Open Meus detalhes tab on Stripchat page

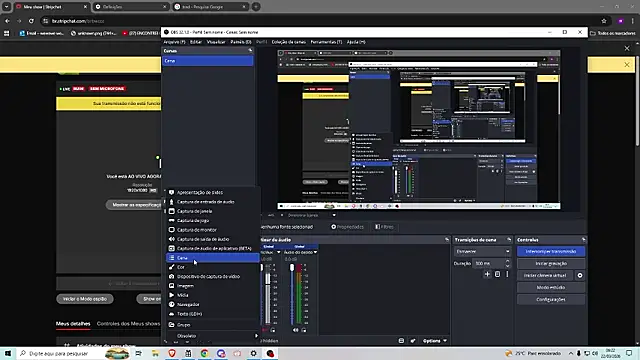pyautogui.click(x=73, y=324)
